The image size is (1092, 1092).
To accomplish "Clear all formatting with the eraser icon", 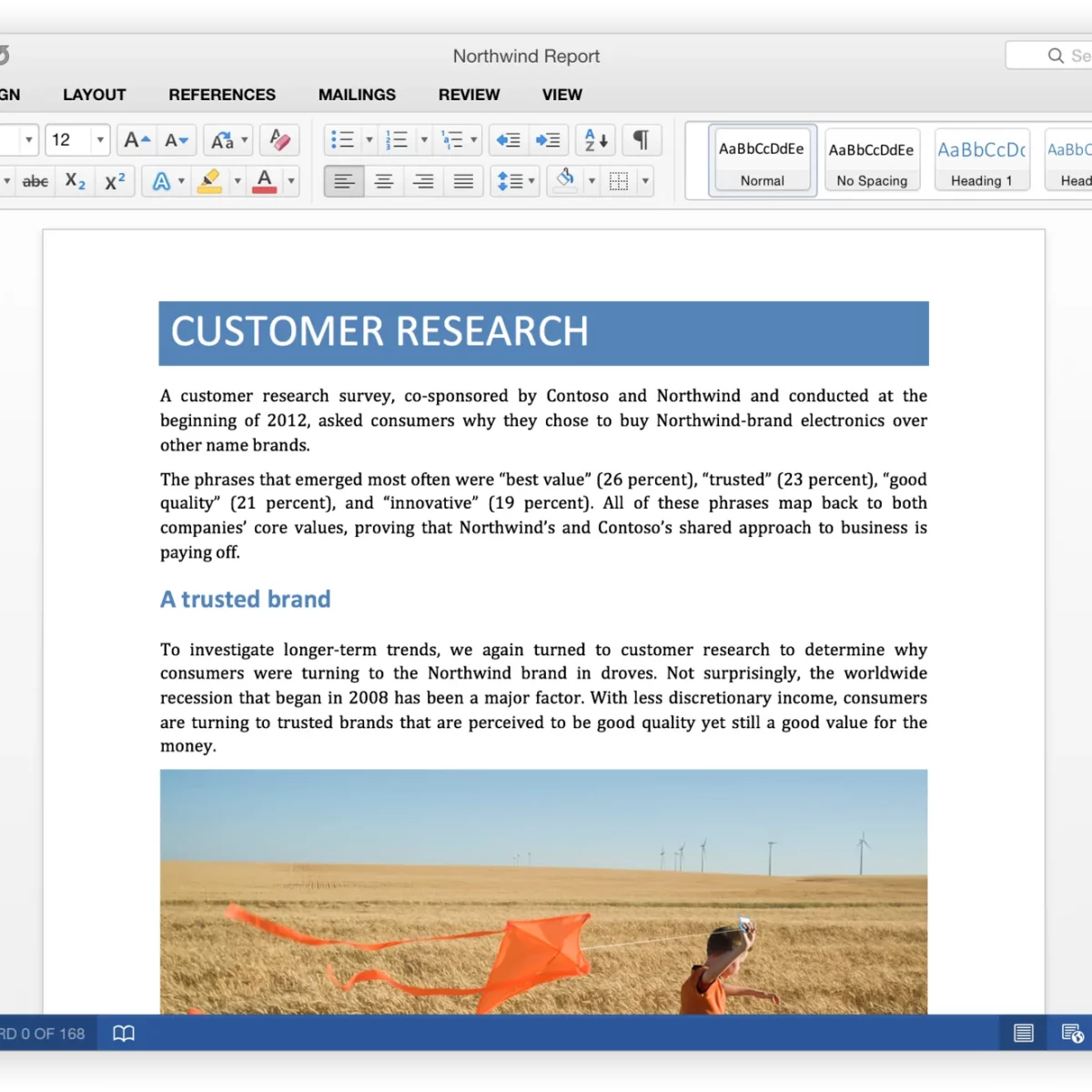I will coord(279,140).
